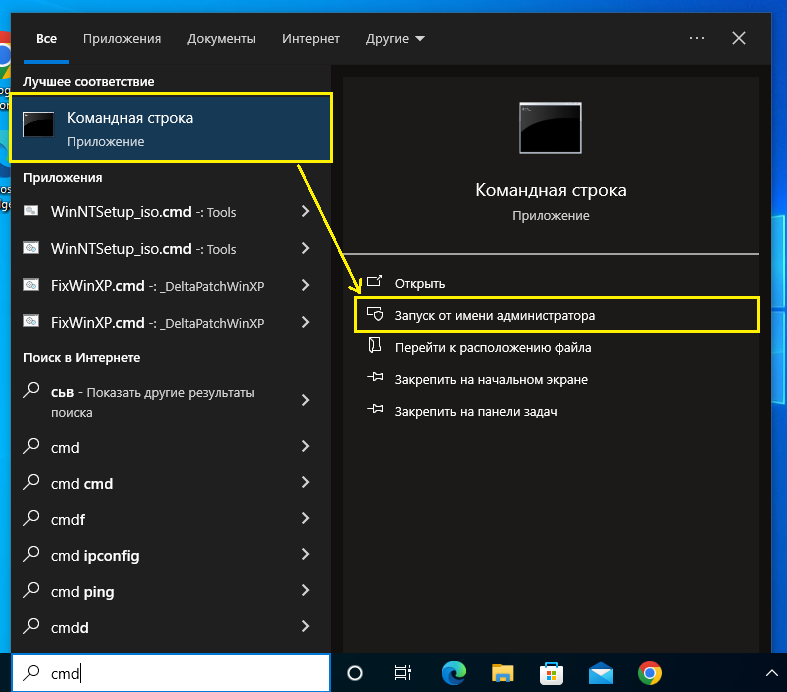Image resolution: width=787 pixels, height=692 pixels.
Task: Open the Другие dropdown tab
Action: point(395,39)
